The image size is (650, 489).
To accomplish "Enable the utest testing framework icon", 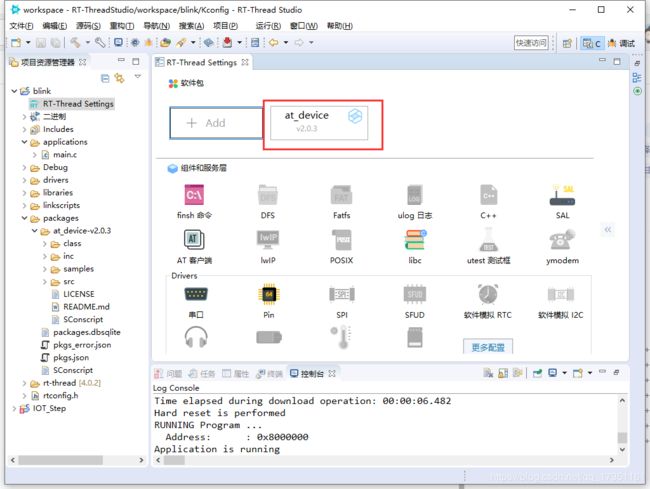I will pyautogui.click(x=488, y=240).
